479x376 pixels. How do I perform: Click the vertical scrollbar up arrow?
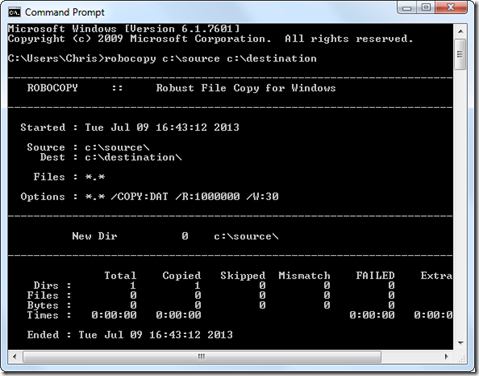tap(461, 31)
